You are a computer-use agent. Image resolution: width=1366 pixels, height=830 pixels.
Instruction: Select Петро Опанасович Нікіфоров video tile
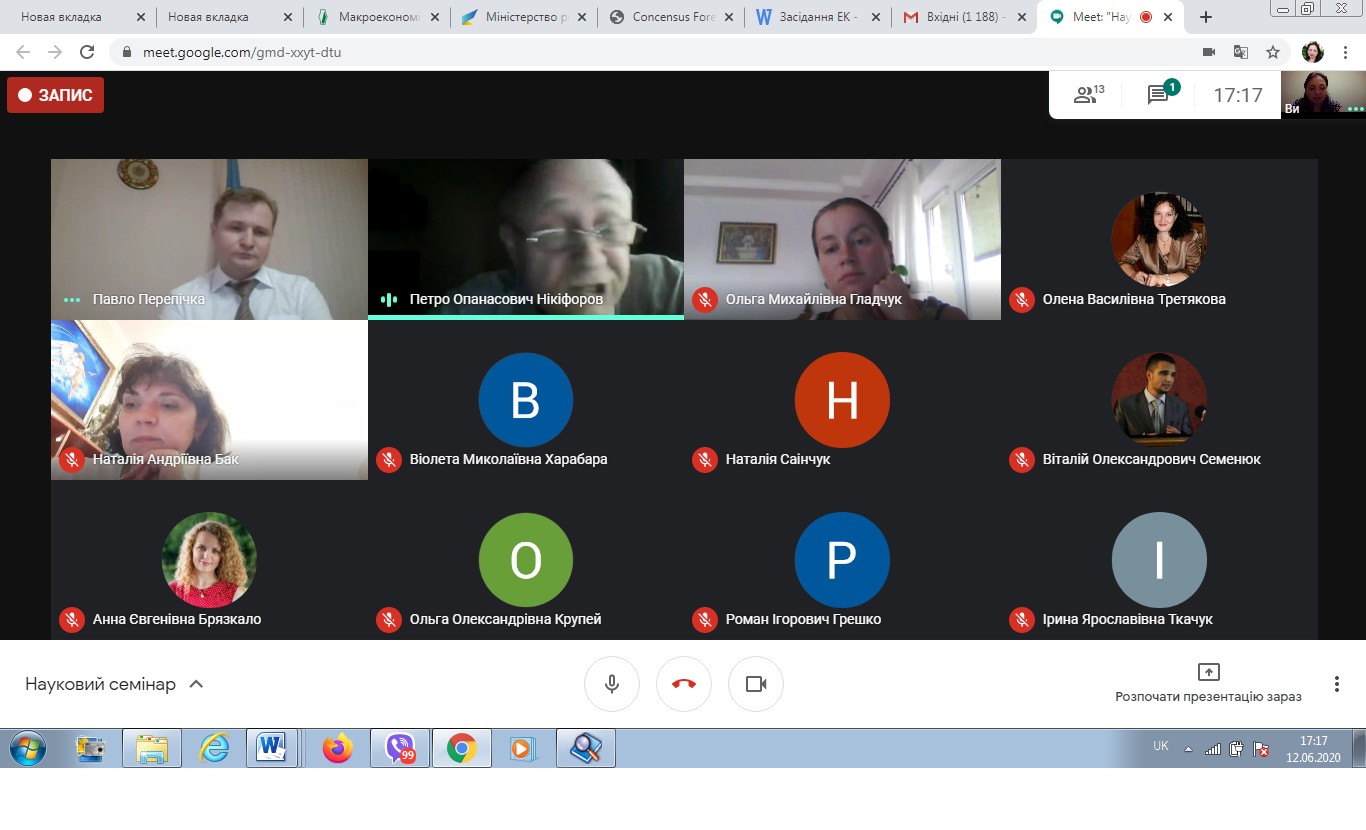(526, 239)
